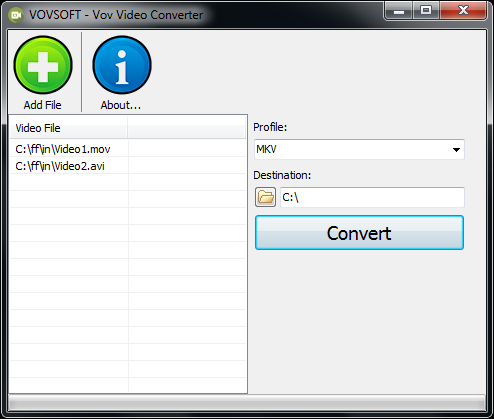Click the About... label text

click(121, 105)
